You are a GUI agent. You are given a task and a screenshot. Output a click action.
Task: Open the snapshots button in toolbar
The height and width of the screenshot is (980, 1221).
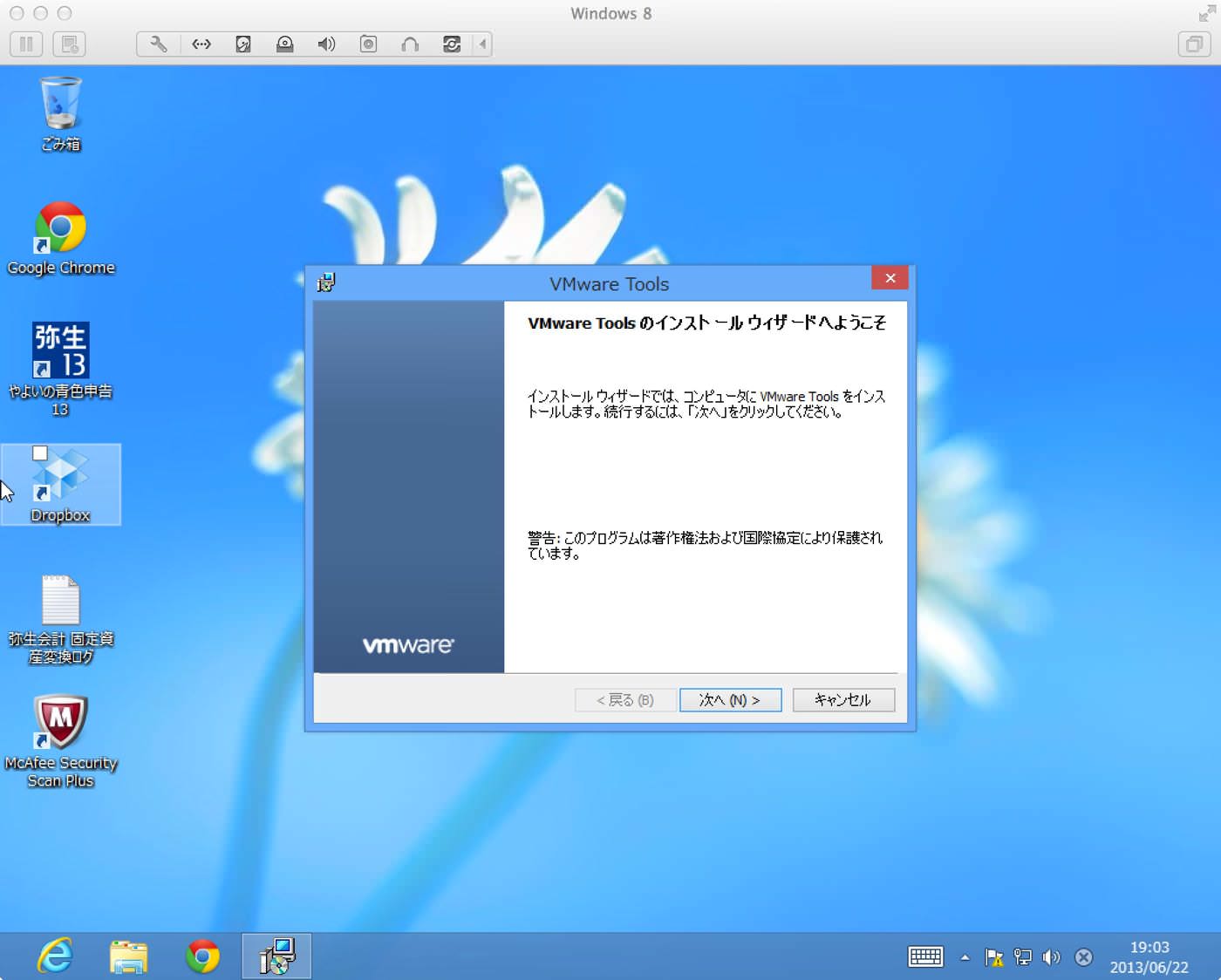coord(70,44)
